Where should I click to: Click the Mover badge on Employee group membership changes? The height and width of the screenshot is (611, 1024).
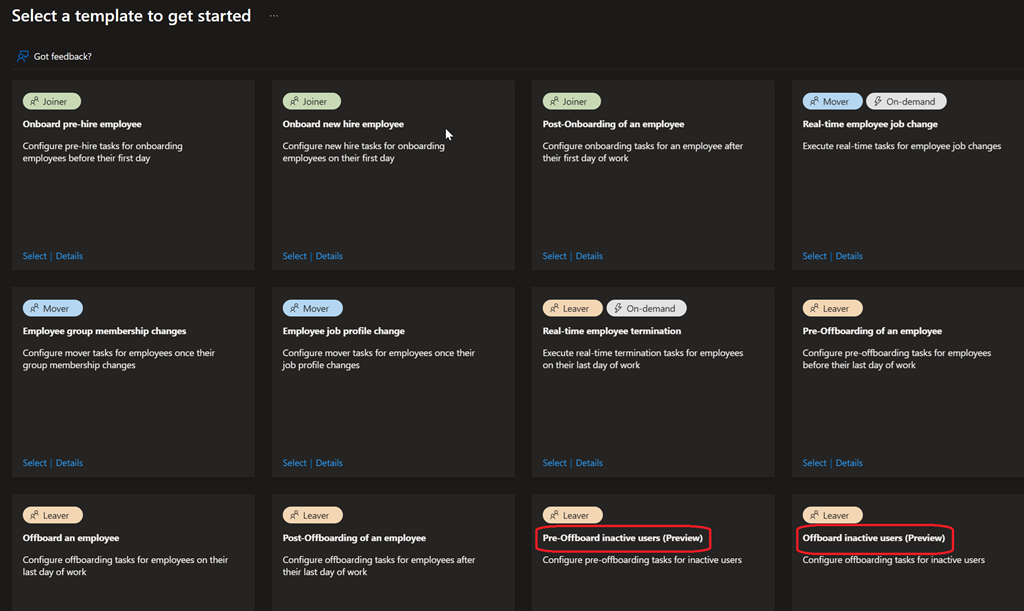[x=52, y=307]
